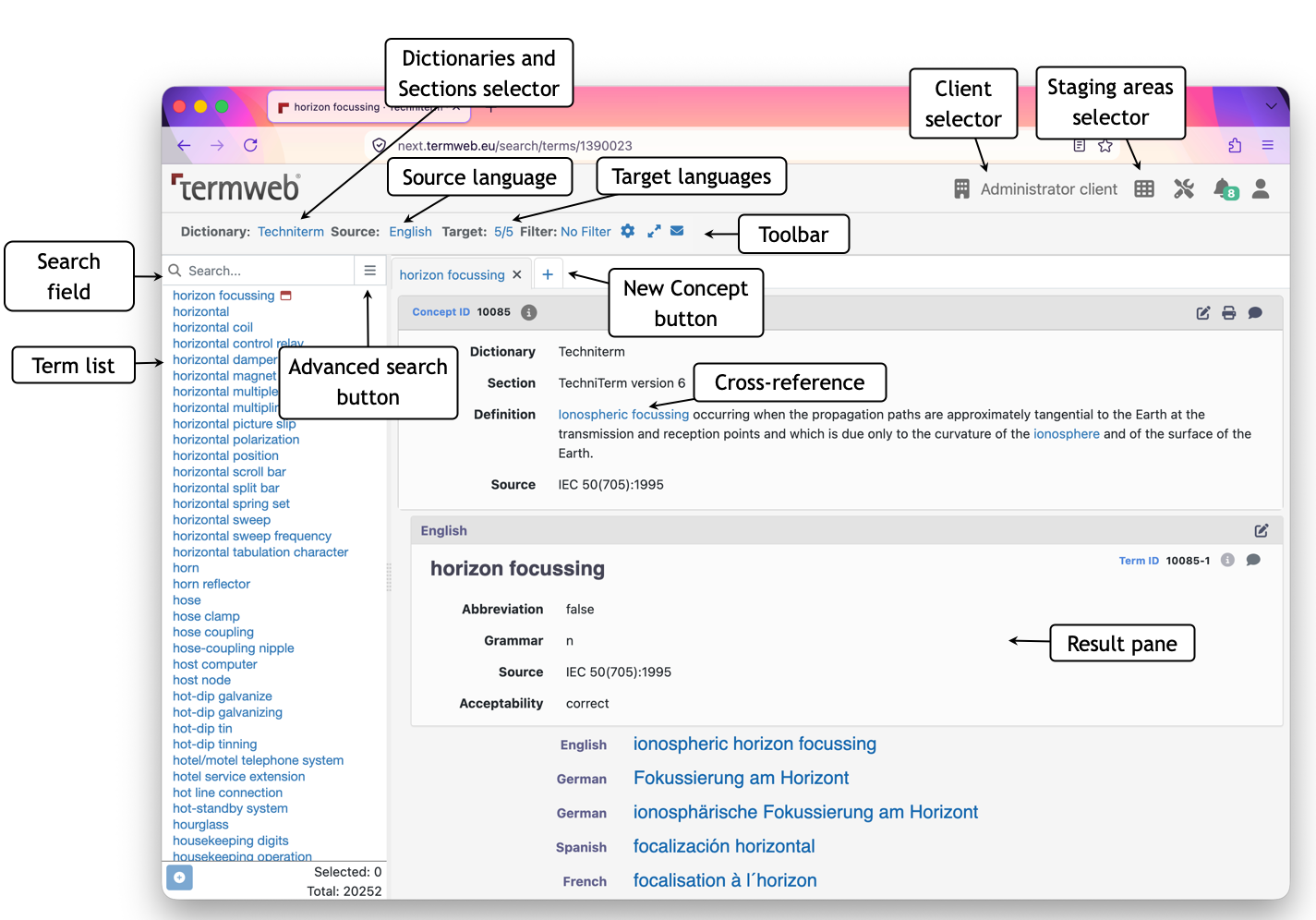Click the envelope email icon in toolbar
1316x920 pixels.
pos(677,231)
